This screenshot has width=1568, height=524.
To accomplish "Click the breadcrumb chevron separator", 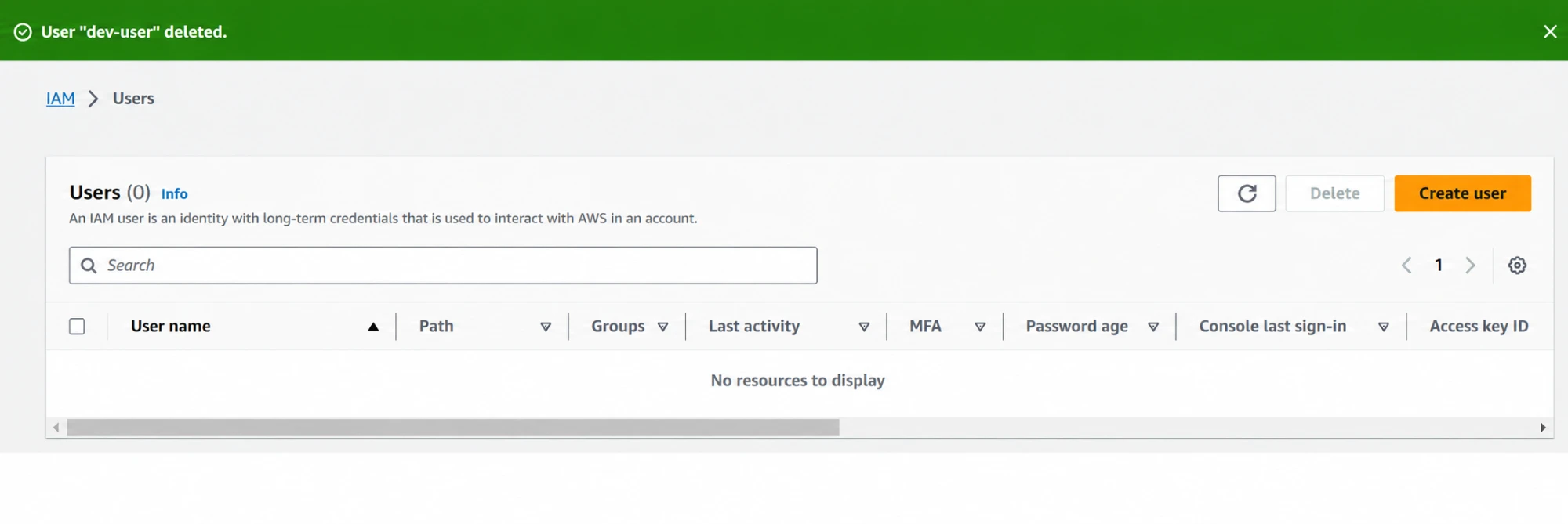I will tap(93, 99).
